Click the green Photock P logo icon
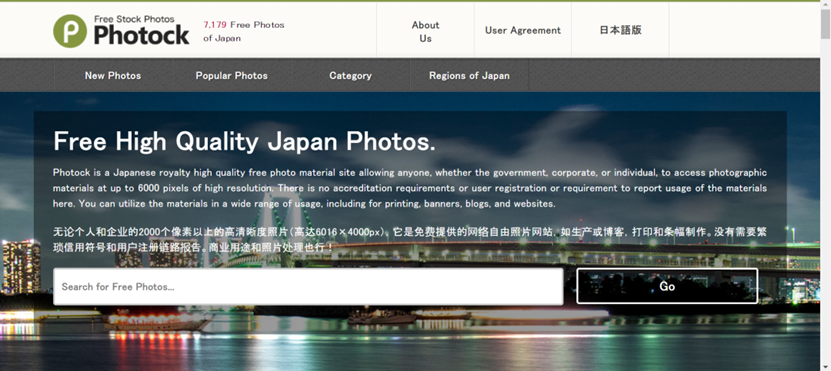831x371 pixels. point(69,31)
